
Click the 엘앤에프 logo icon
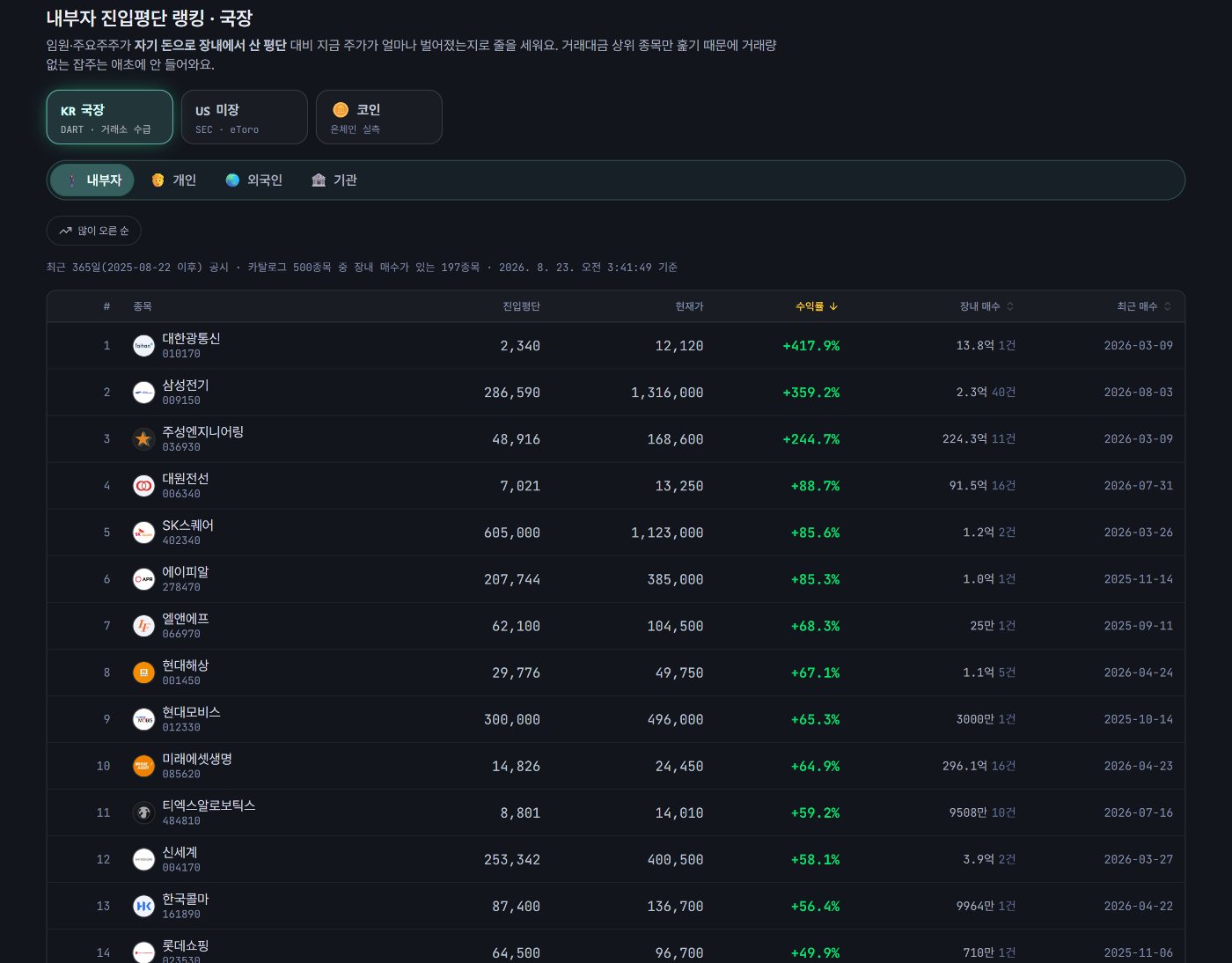coord(143,626)
